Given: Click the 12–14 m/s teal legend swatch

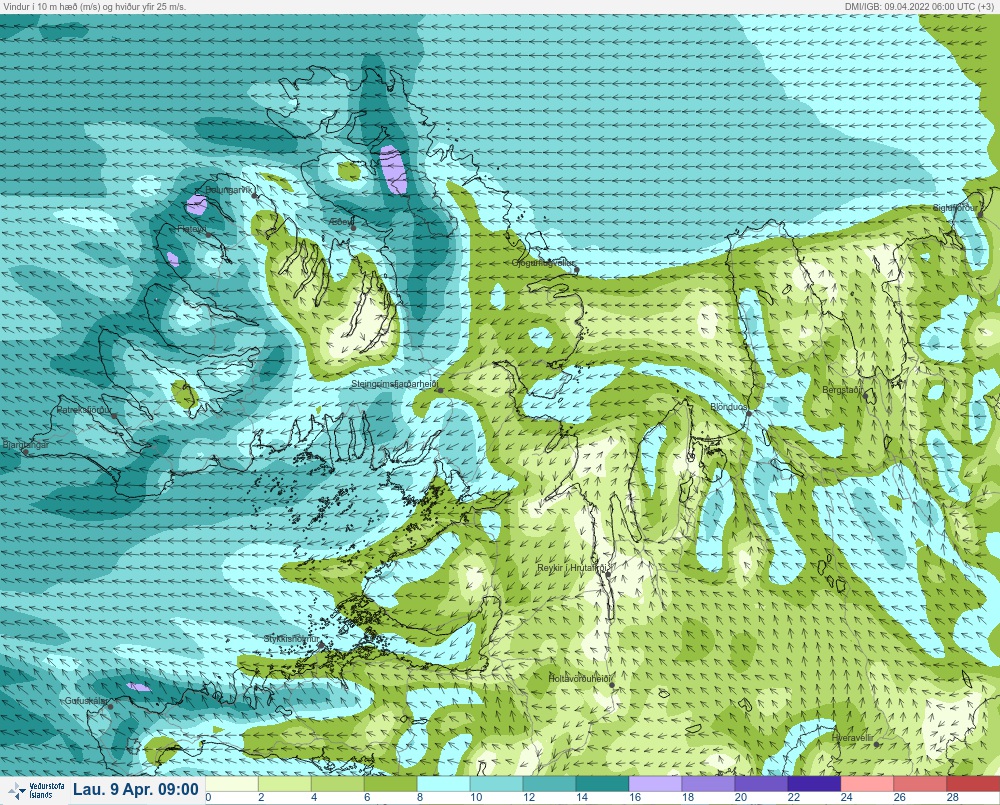Looking at the screenshot, I should click(549, 783).
